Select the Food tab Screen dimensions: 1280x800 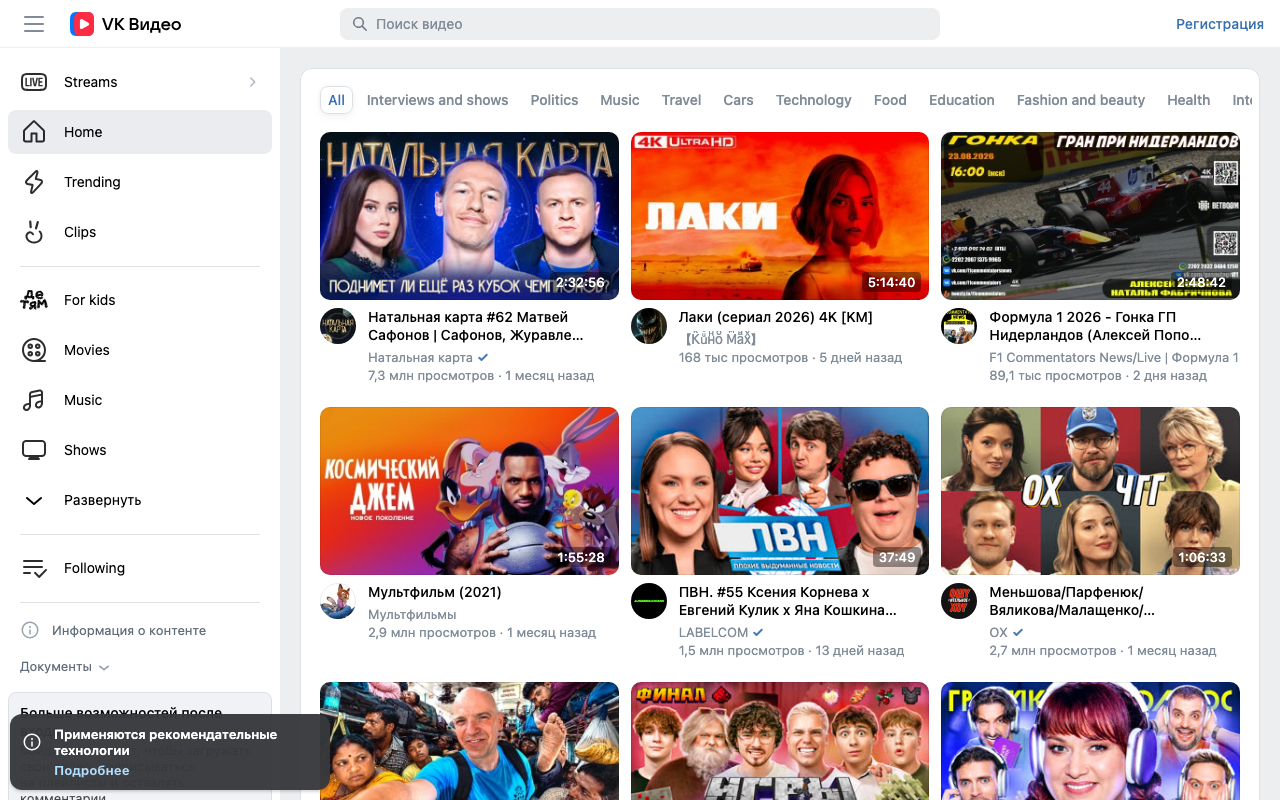point(890,100)
